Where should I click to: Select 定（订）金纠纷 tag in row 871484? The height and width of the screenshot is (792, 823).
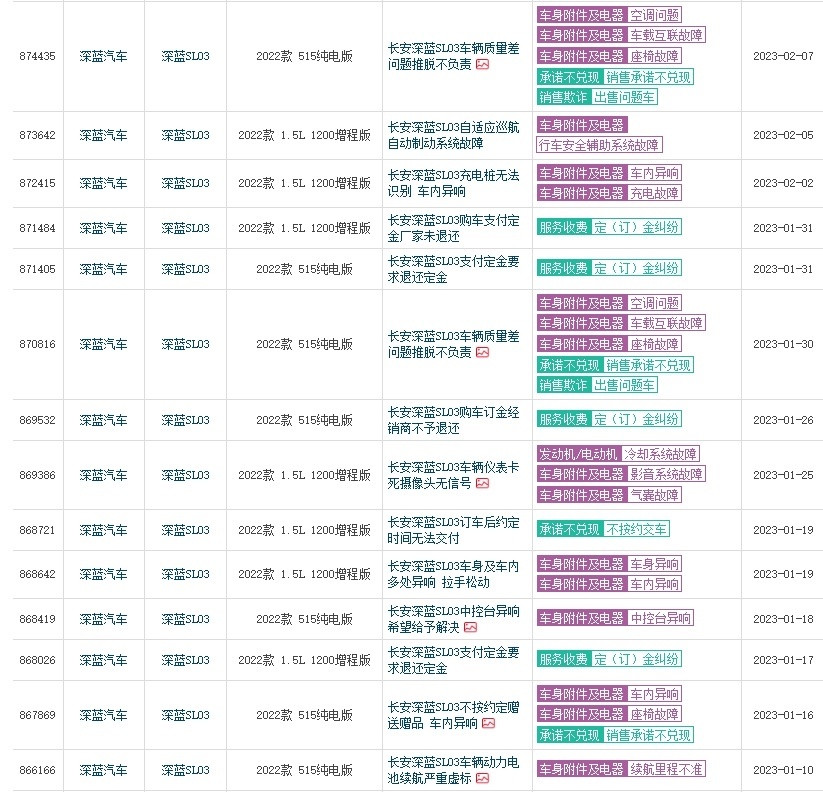[x=636, y=227]
